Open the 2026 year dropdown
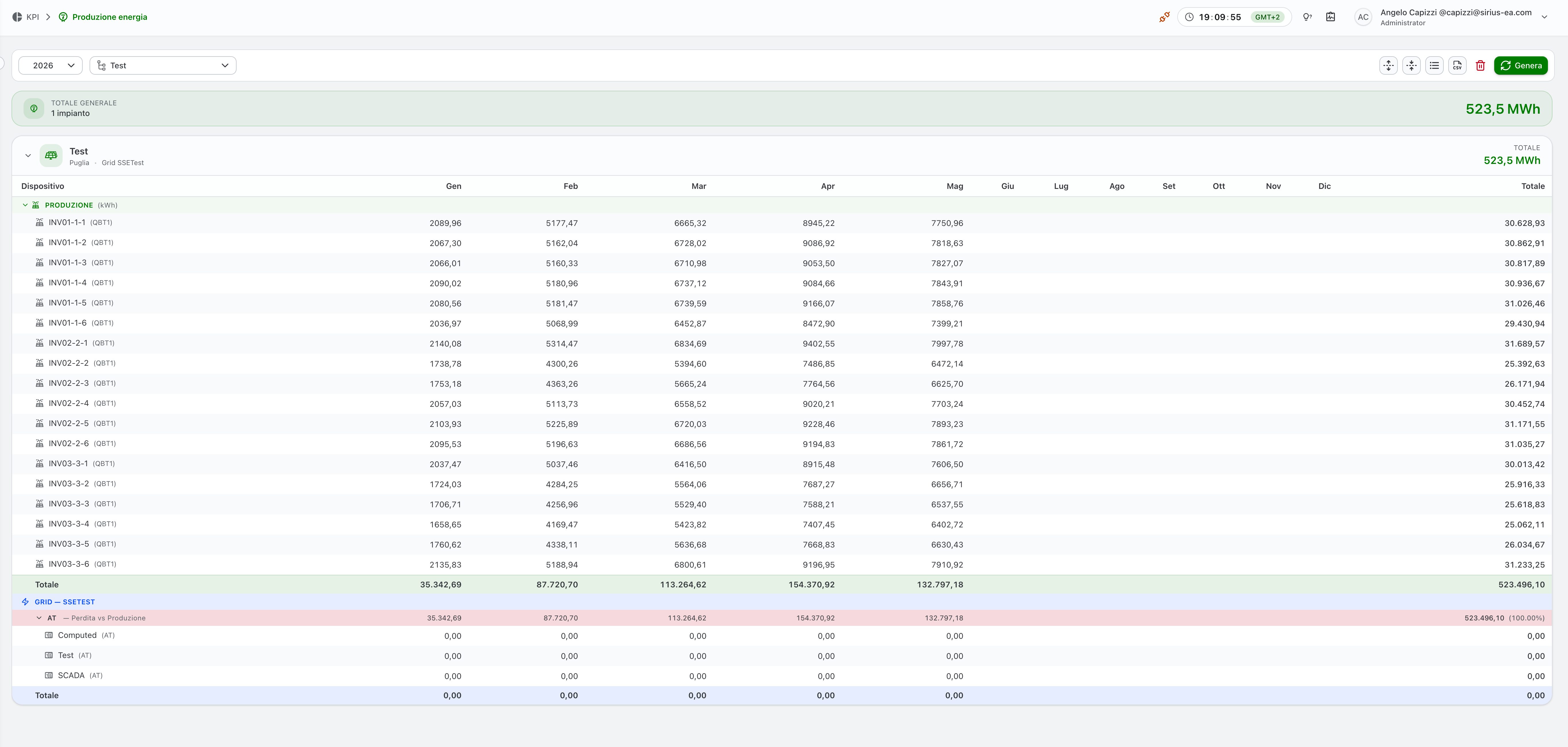The height and width of the screenshot is (747, 1568). pyautogui.click(x=51, y=66)
